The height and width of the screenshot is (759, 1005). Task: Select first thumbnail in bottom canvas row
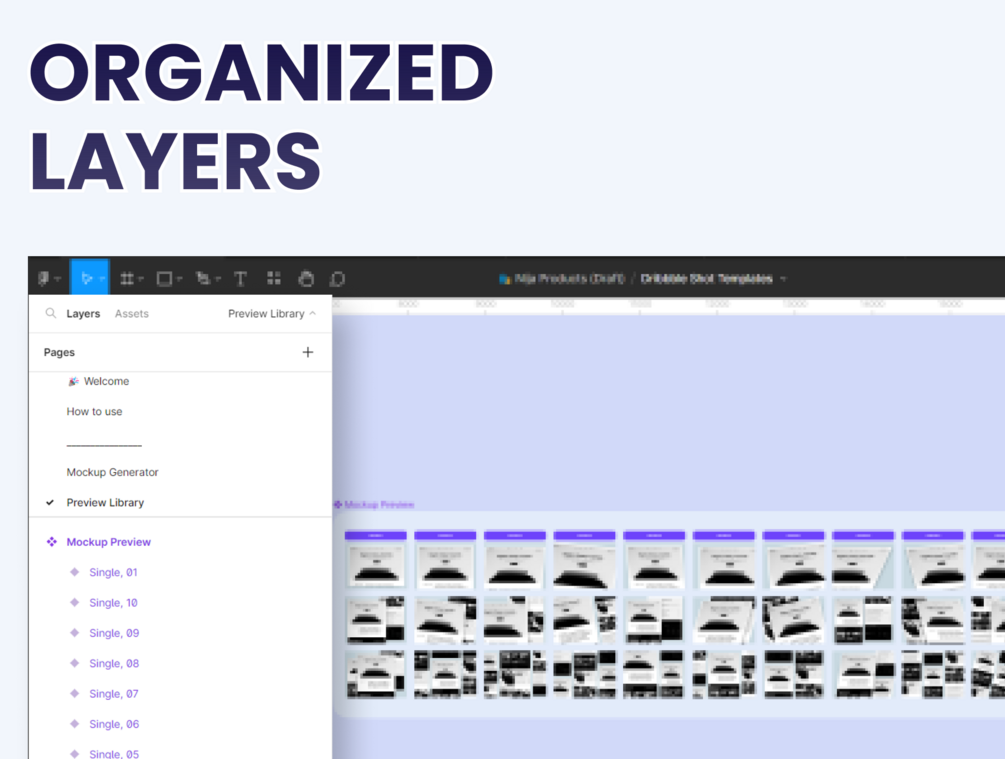[x=376, y=674]
